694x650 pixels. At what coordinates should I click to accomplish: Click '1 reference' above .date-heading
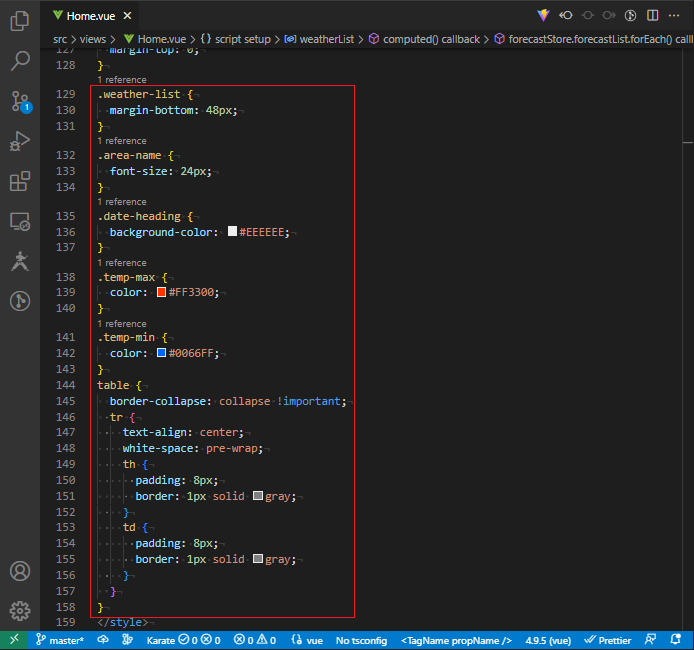tap(122, 202)
